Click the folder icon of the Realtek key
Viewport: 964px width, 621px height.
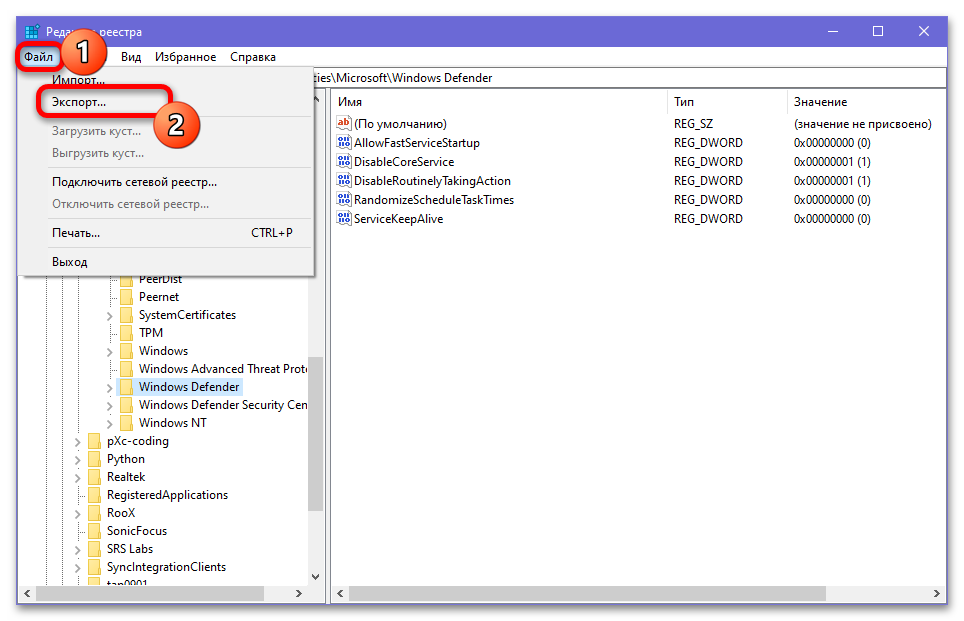click(x=95, y=477)
